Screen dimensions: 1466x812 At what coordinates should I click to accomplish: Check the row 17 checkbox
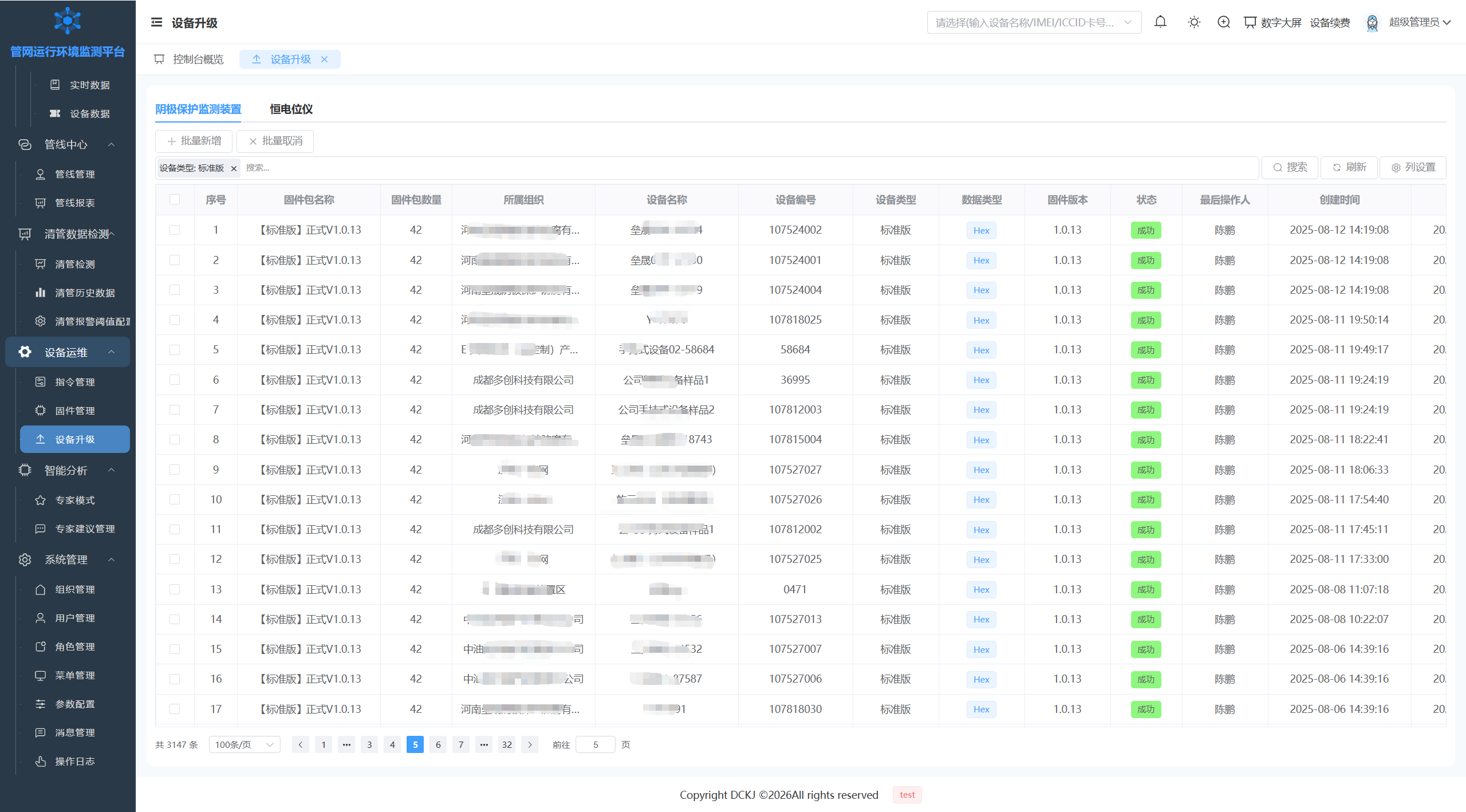(175, 709)
